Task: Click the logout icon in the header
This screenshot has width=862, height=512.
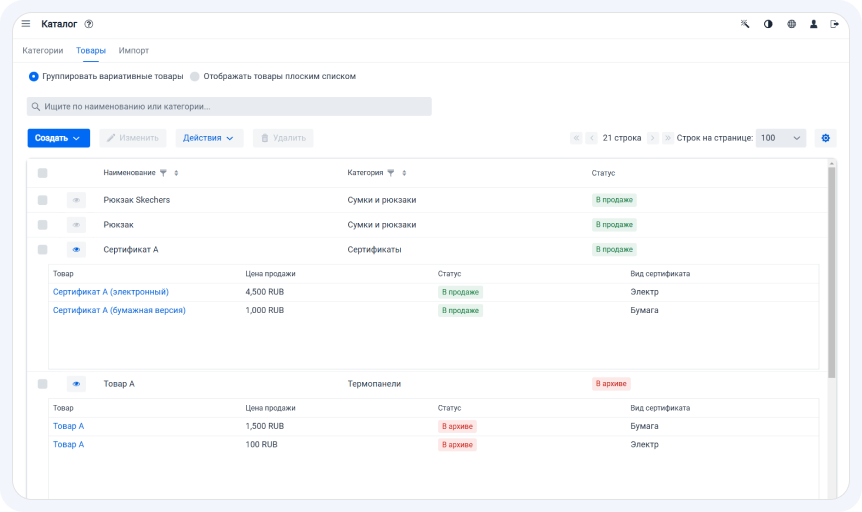Action: click(835, 24)
